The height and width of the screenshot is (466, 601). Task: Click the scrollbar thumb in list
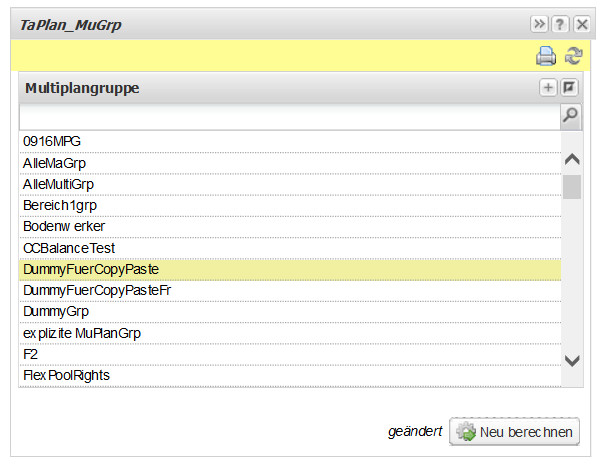click(x=572, y=187)
